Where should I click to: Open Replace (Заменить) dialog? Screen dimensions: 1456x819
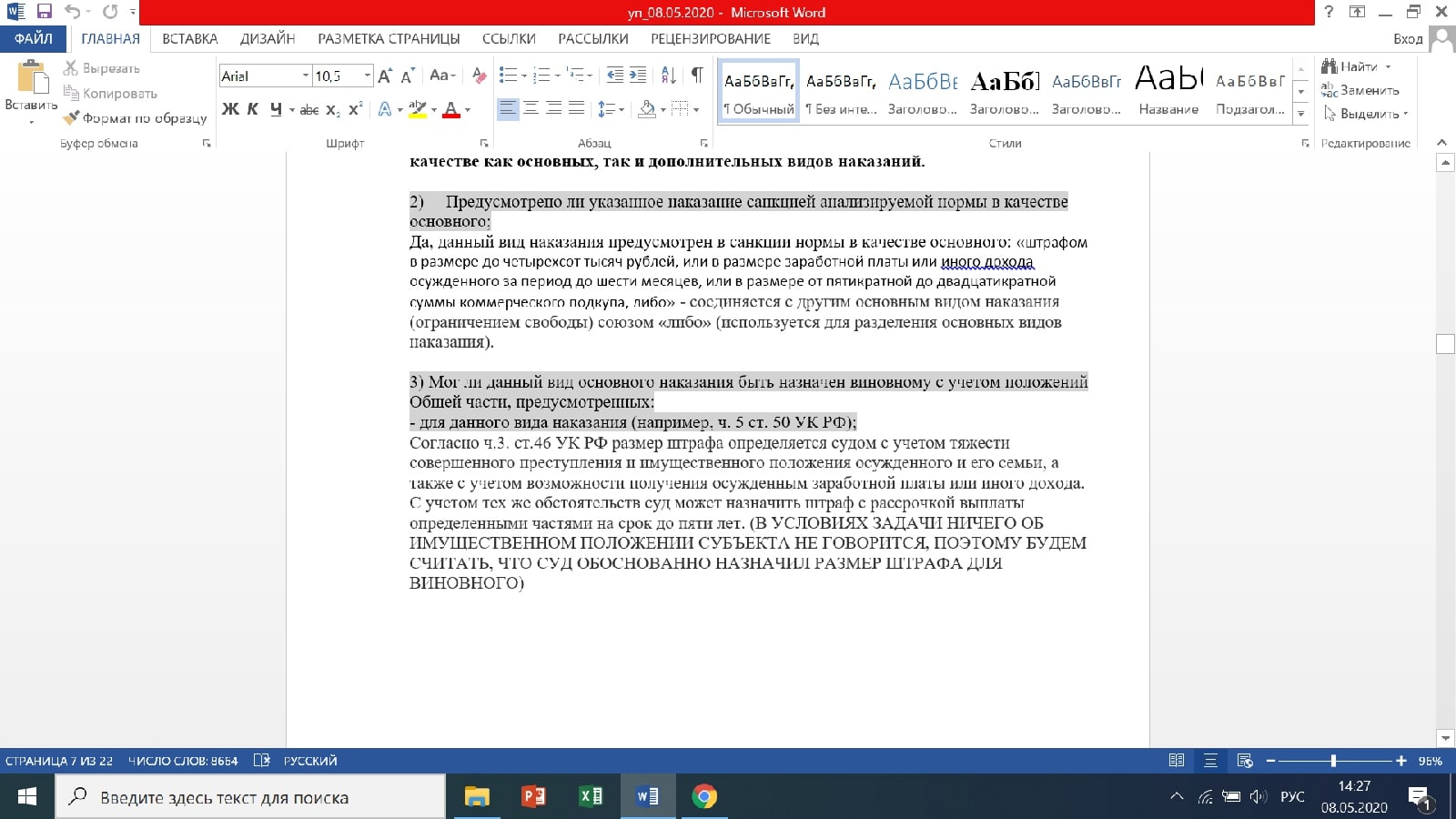click(x=1360, y=90)
